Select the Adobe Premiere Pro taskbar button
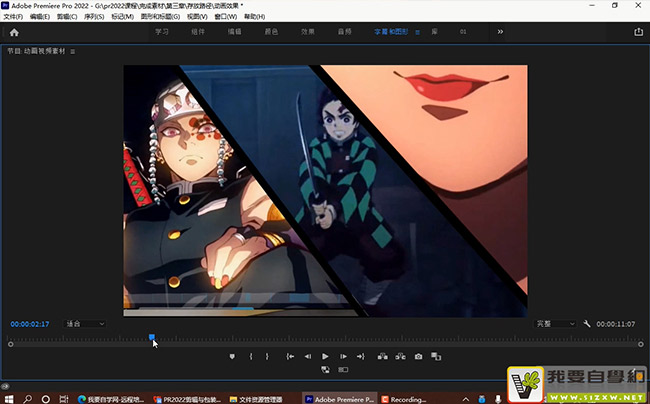This screenshot has width=650, height=404. [x=340, y=399]
